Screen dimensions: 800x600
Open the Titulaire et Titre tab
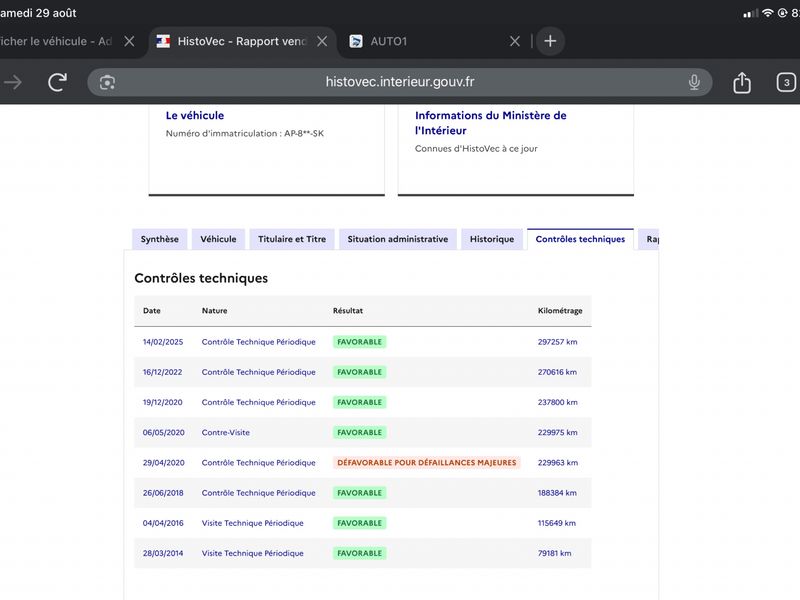(x=292, y=239)
